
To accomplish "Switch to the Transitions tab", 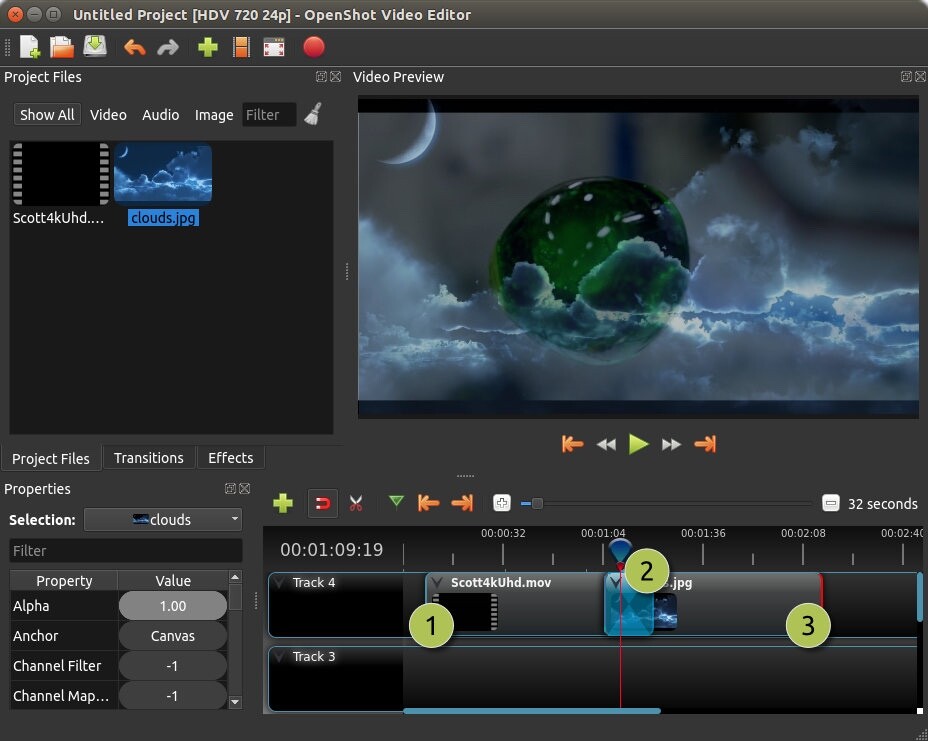I will pos(148,457).
